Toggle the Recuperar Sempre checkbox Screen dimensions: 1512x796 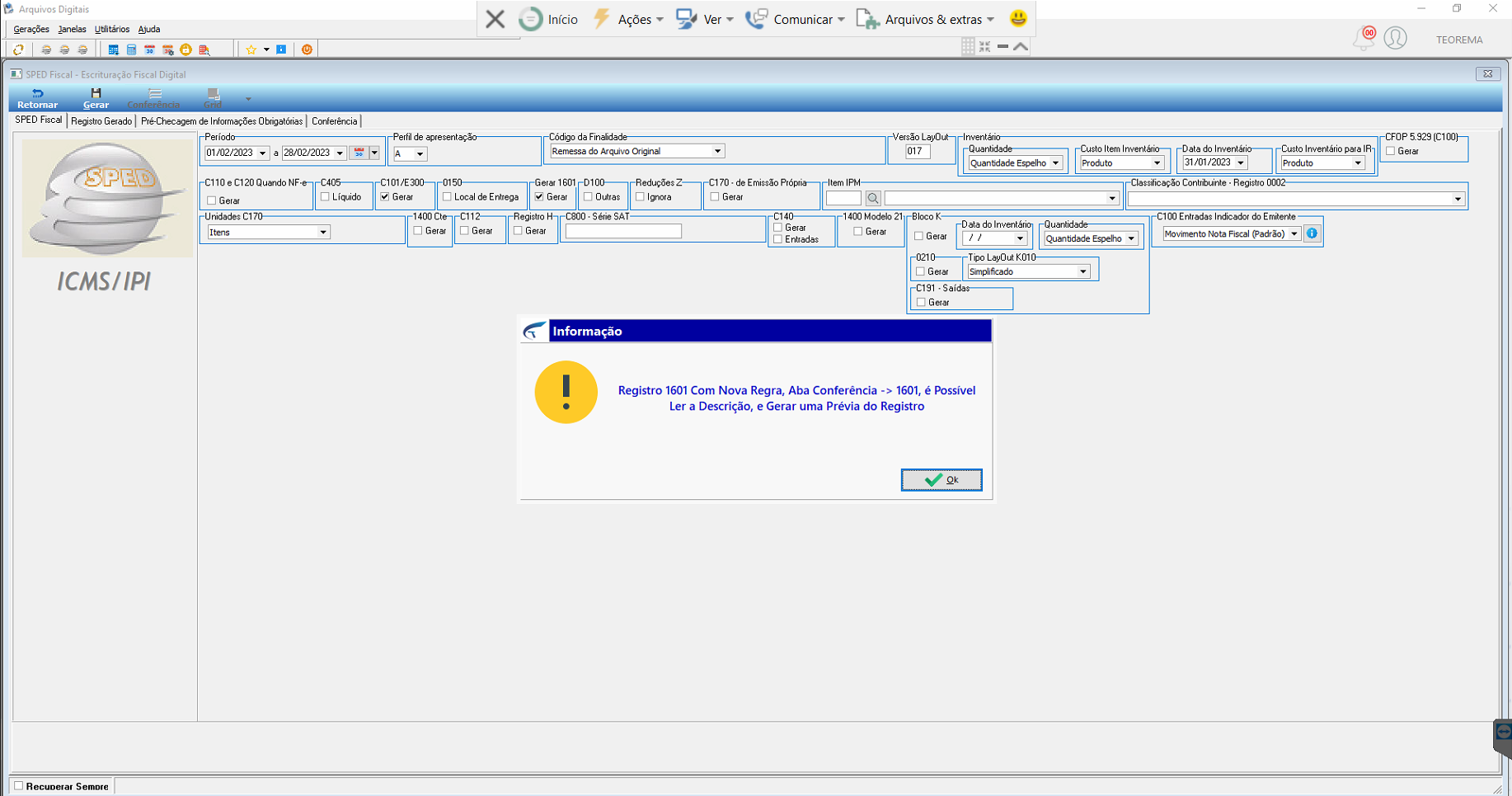[19, 786]
